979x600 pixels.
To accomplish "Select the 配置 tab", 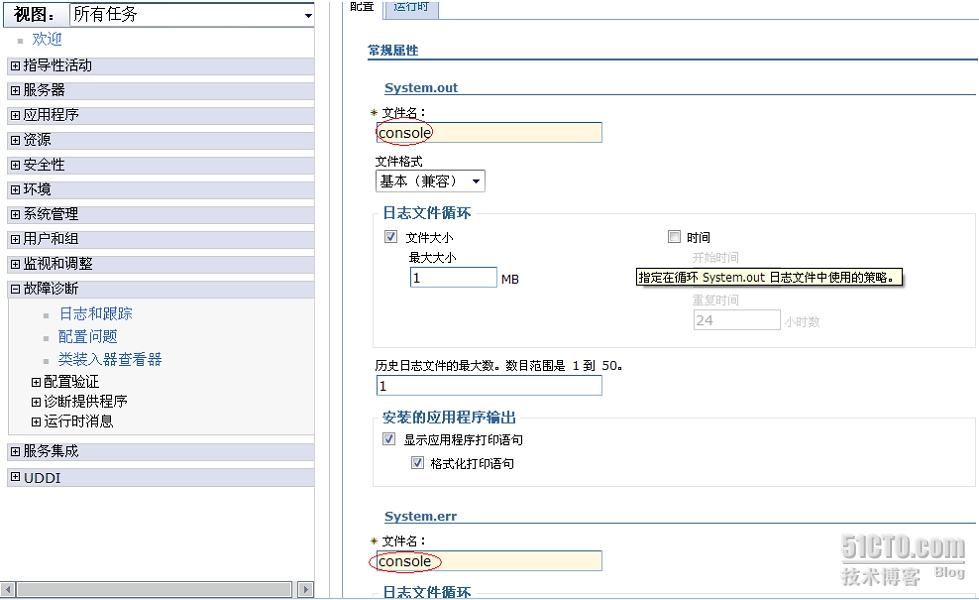I will [360, 8].
